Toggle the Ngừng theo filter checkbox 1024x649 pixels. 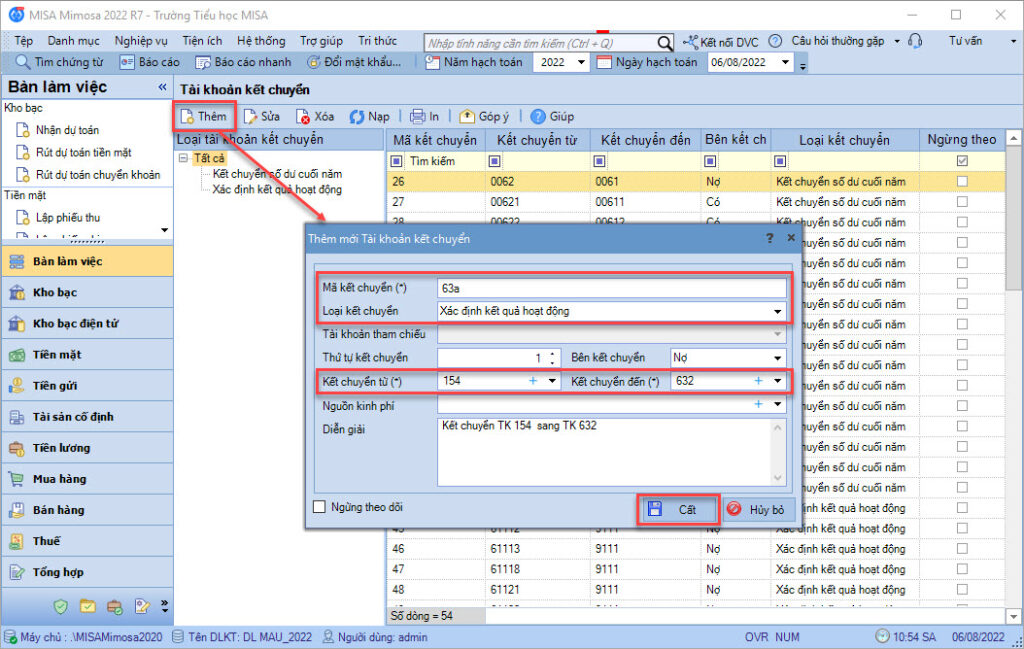[x=962, y=161]
